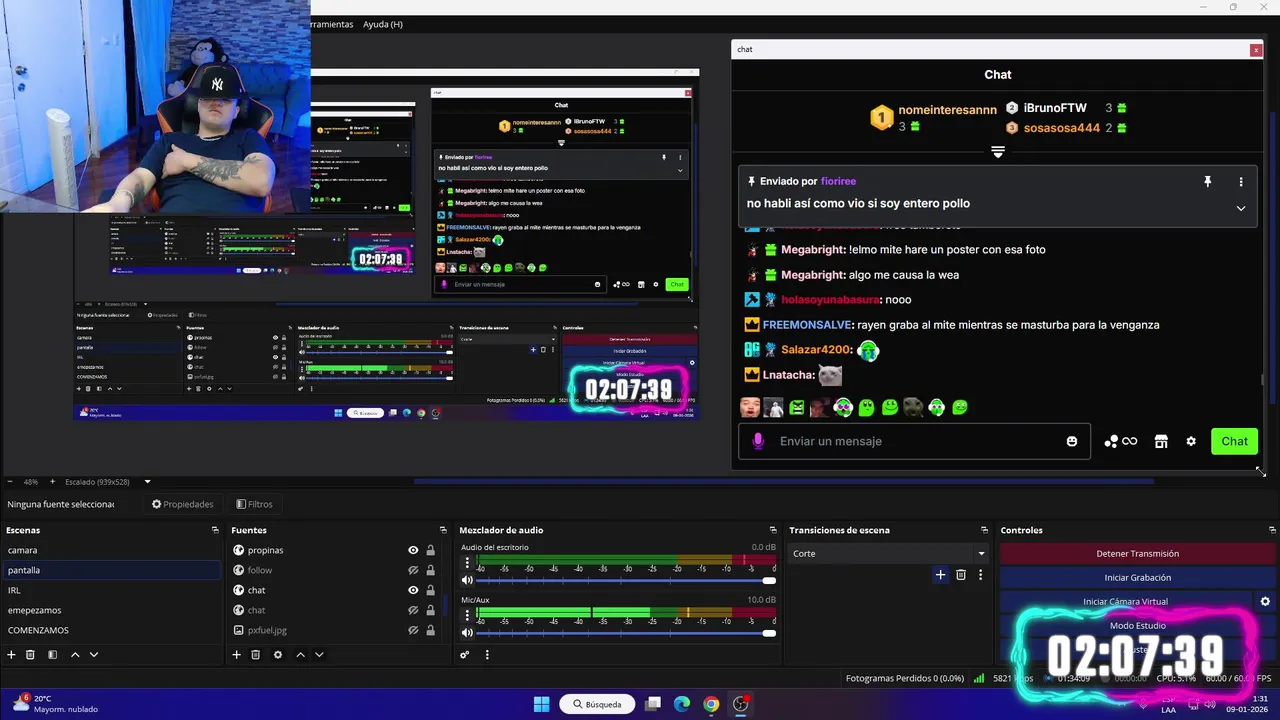Adjust Audio del escritorio volume slider
1280x720 pixels.
click(624, 580)
